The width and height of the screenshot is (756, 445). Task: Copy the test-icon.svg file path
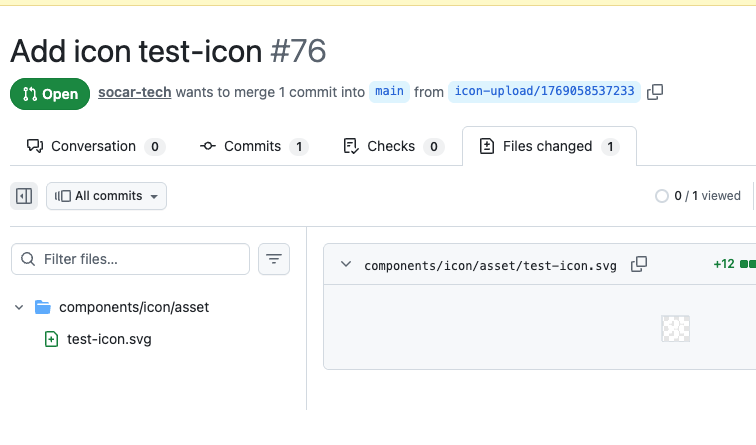(x=639, y=265)
